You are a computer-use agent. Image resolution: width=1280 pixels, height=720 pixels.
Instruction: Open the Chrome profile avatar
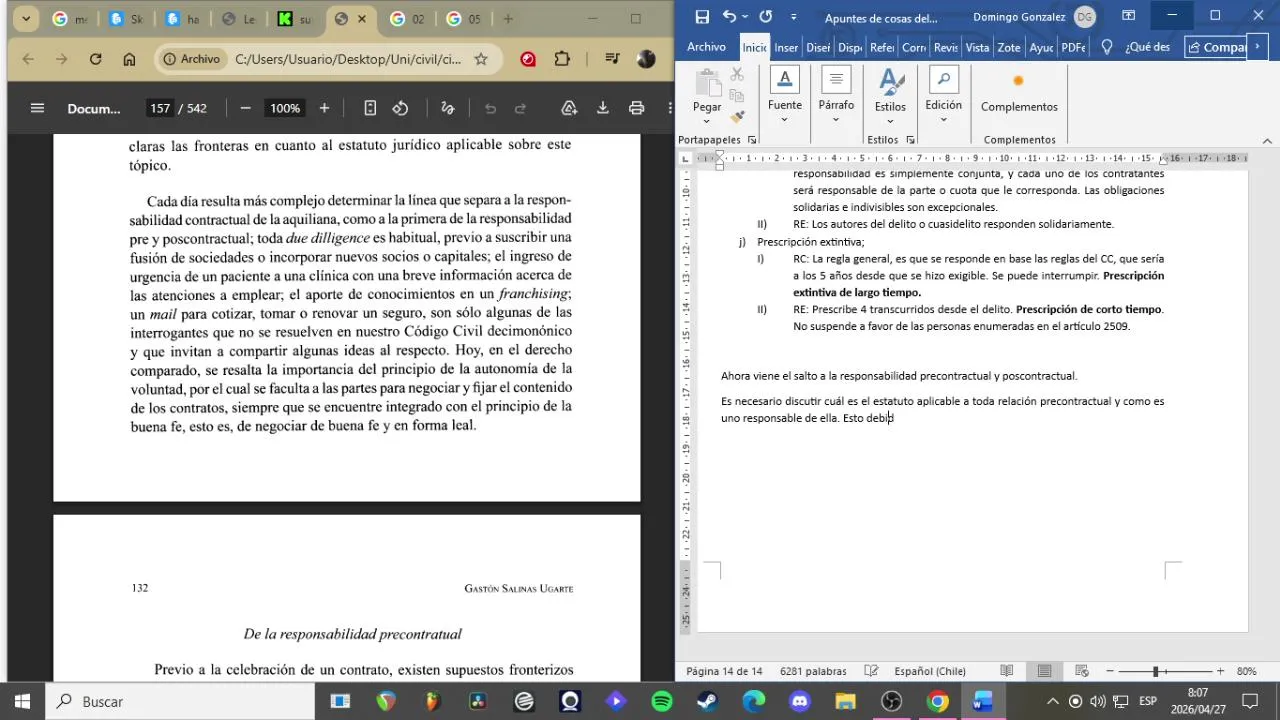pyautogui.click(x=646, y=59)
